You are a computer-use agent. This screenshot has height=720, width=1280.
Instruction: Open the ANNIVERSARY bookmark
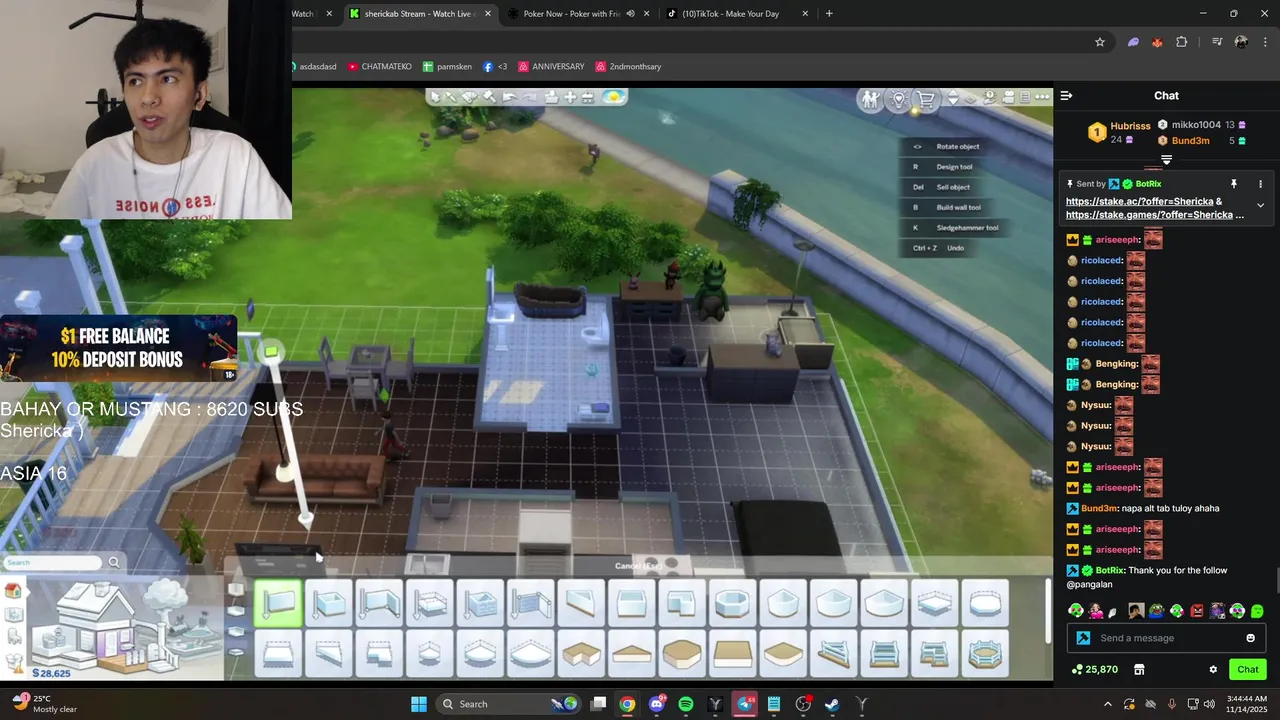coord(551,67)
